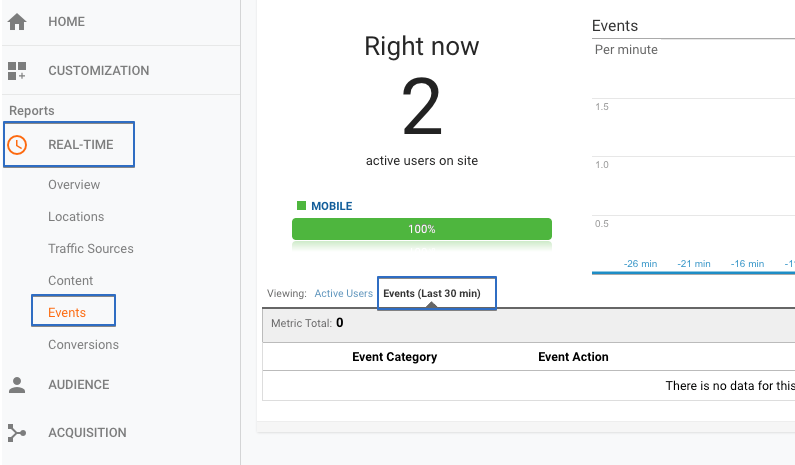Click the Customization dashboard icon
Screen dimensions: 795x465
(17, 71)
